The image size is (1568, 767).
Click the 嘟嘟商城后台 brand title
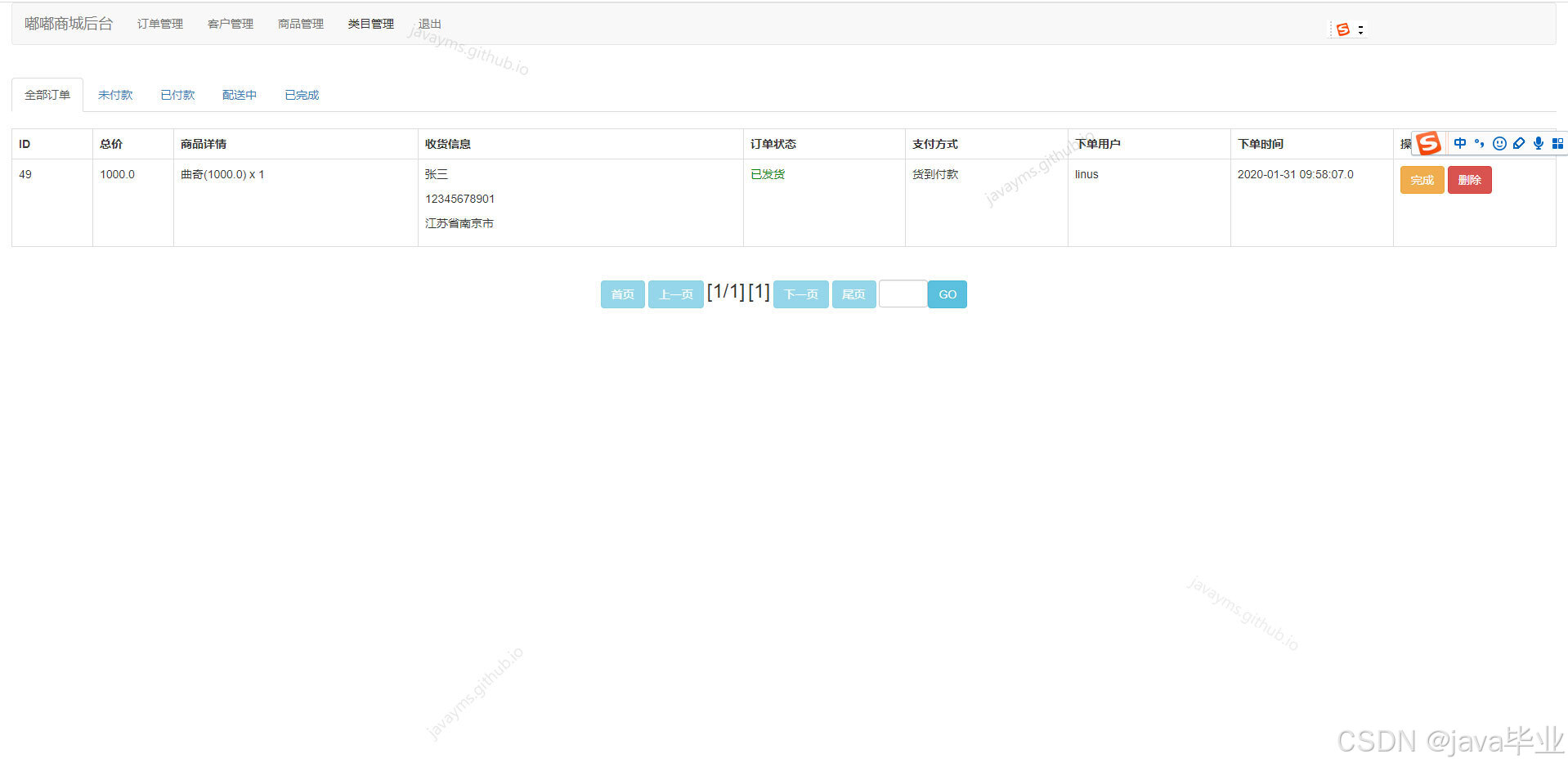[x=69, y=24]
